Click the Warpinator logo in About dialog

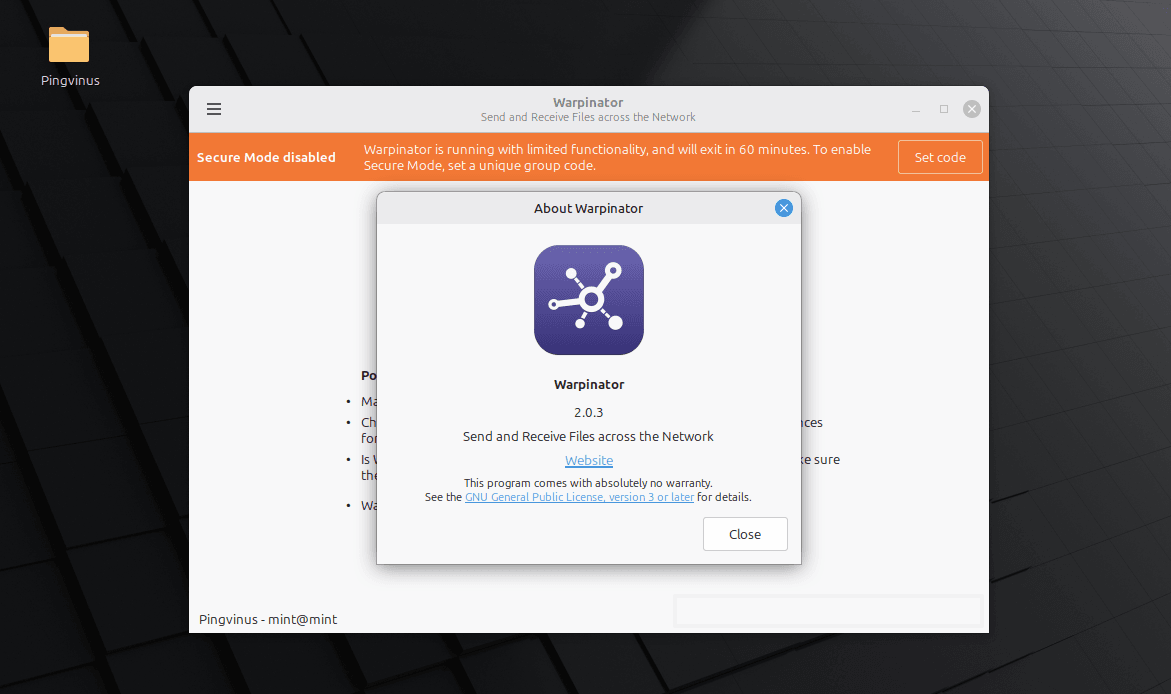click(x=588, y=300)
